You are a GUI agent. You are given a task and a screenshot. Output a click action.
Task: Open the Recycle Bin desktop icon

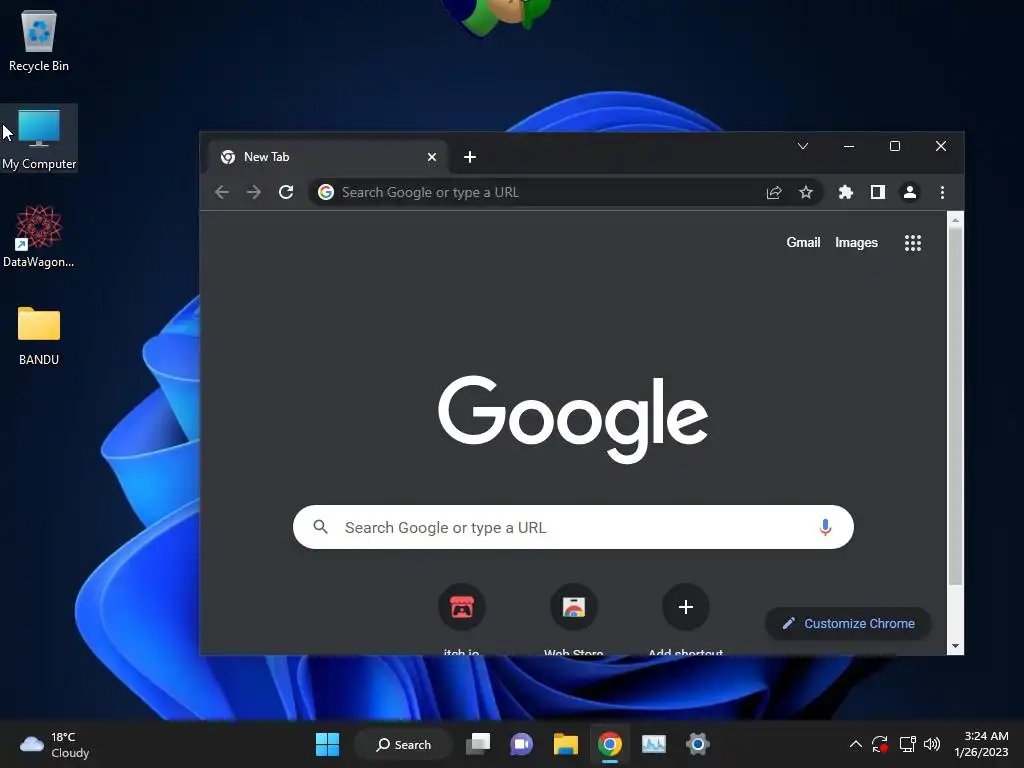(x=39, y=40)
